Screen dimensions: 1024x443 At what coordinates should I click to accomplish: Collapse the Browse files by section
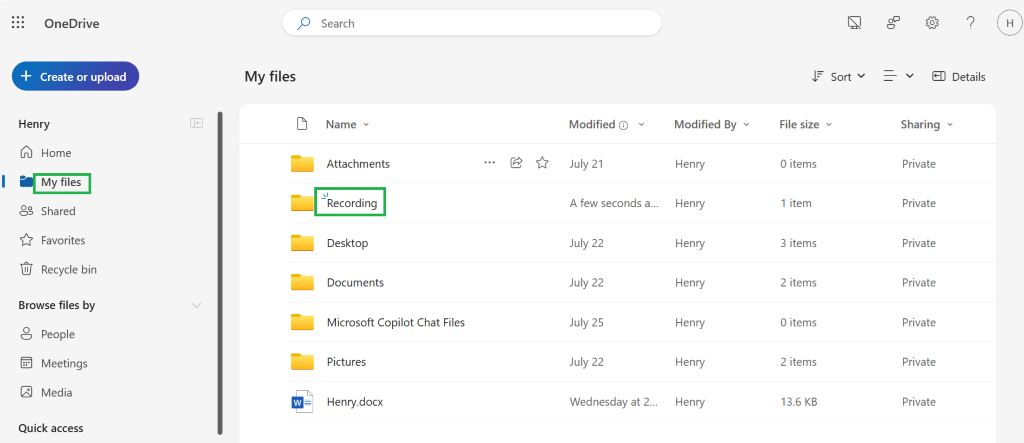tap(196, 305)
